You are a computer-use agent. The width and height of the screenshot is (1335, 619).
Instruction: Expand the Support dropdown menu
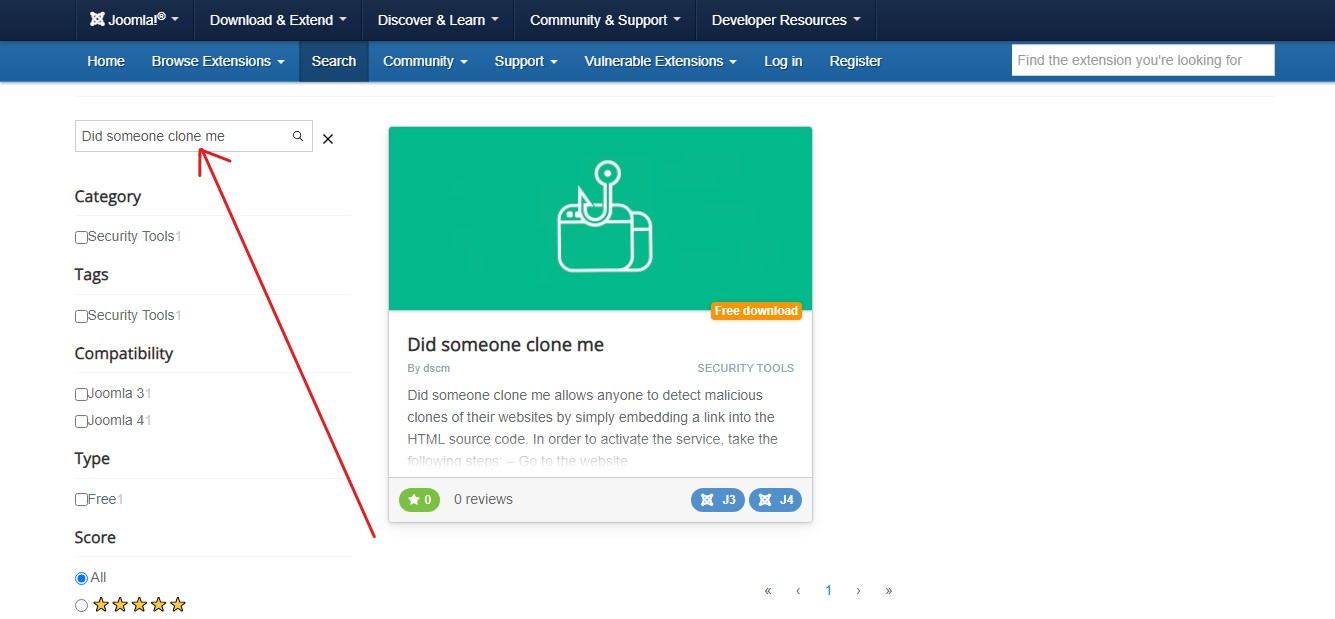(526, 61)
